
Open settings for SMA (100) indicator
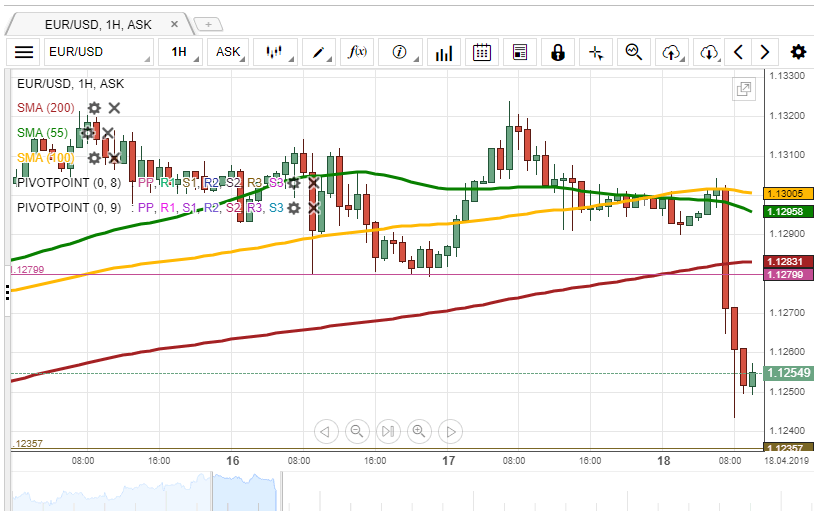point(94,158)
